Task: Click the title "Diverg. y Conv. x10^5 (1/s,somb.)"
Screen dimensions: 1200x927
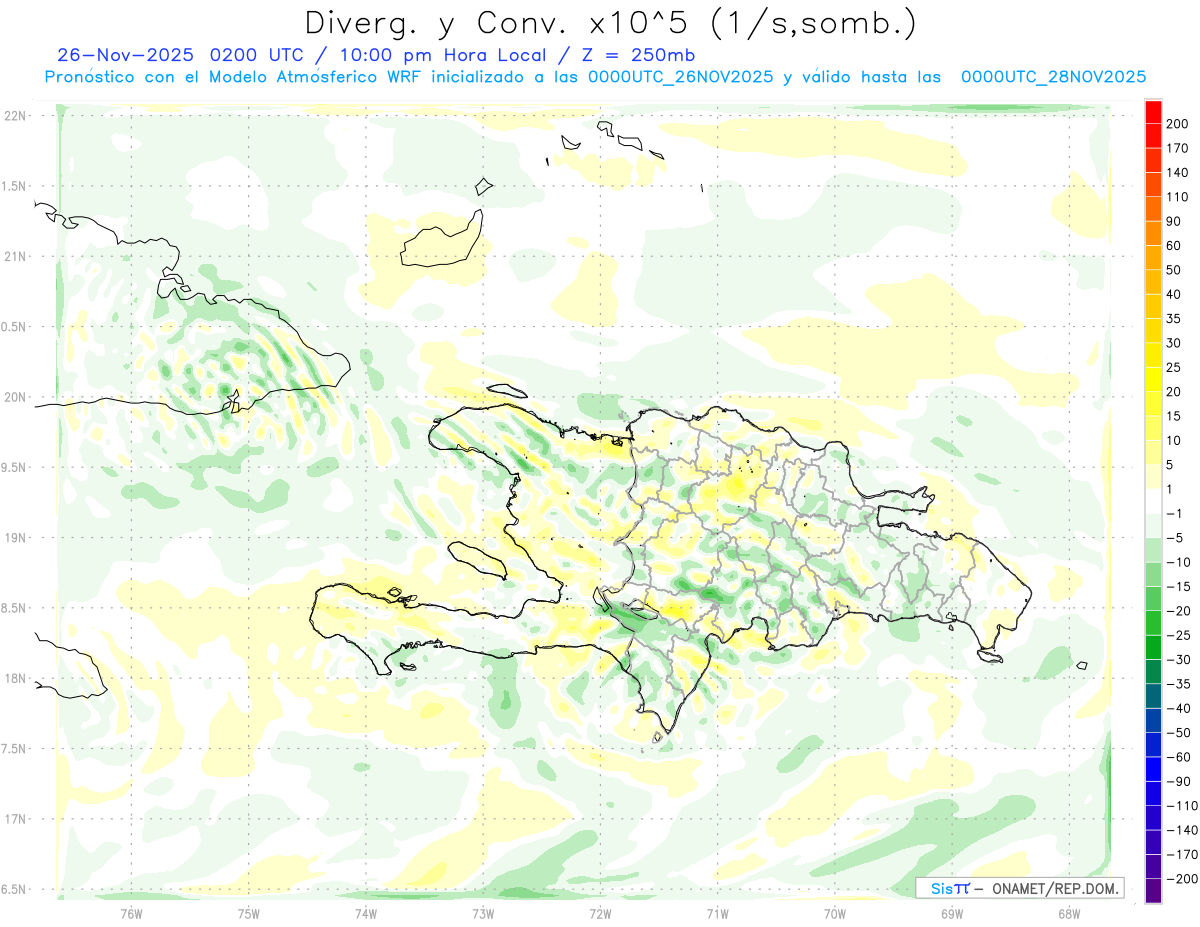Action: (x=610, y=23)
